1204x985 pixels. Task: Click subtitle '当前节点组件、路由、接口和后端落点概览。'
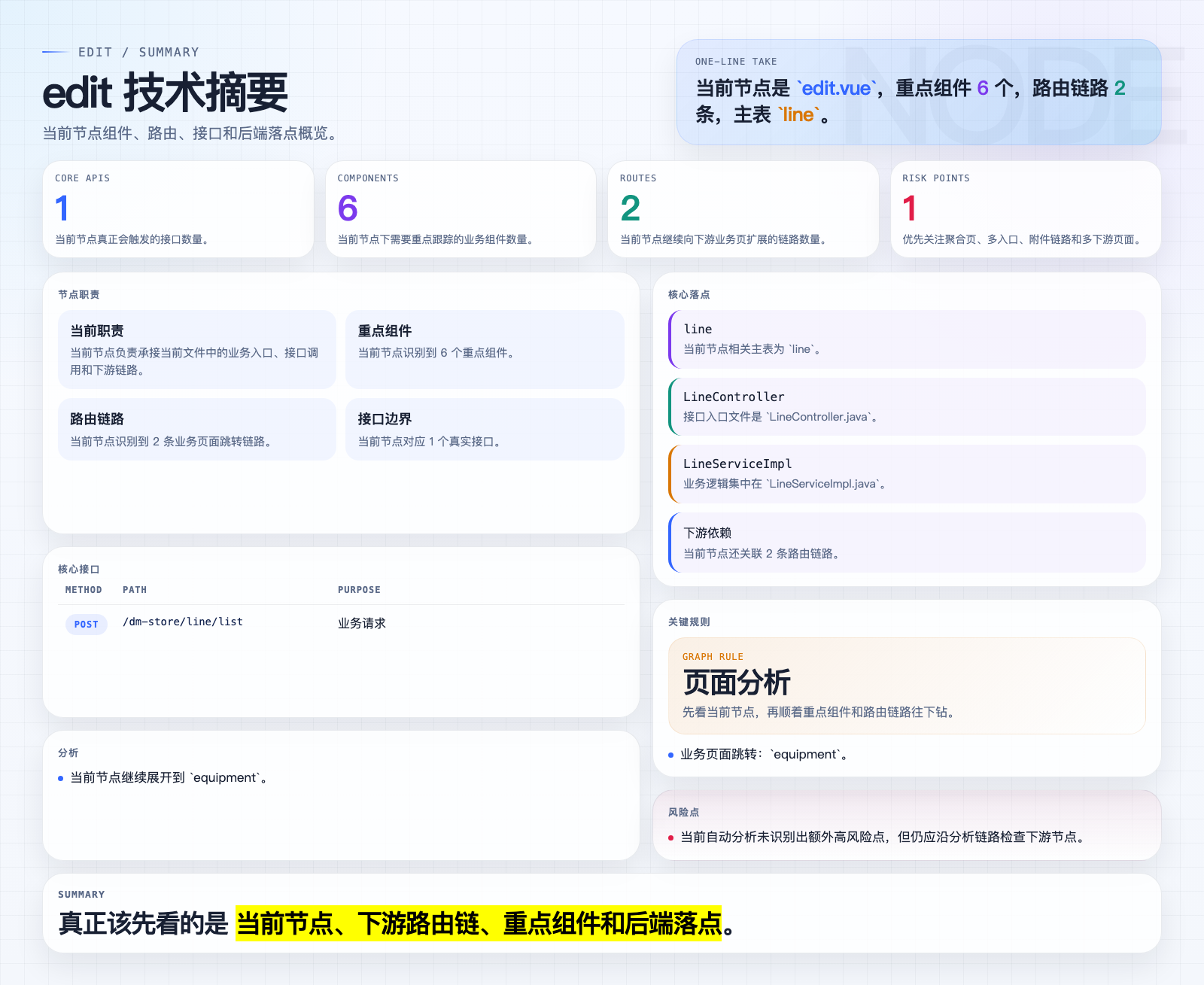(x=193, y=133)
